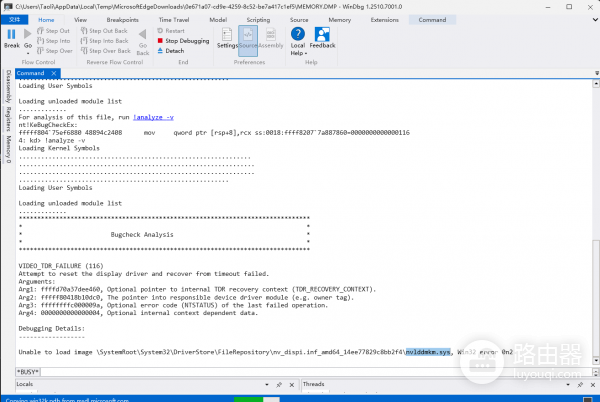
Task: Click the Threads panel title
Action: point(313,384)
